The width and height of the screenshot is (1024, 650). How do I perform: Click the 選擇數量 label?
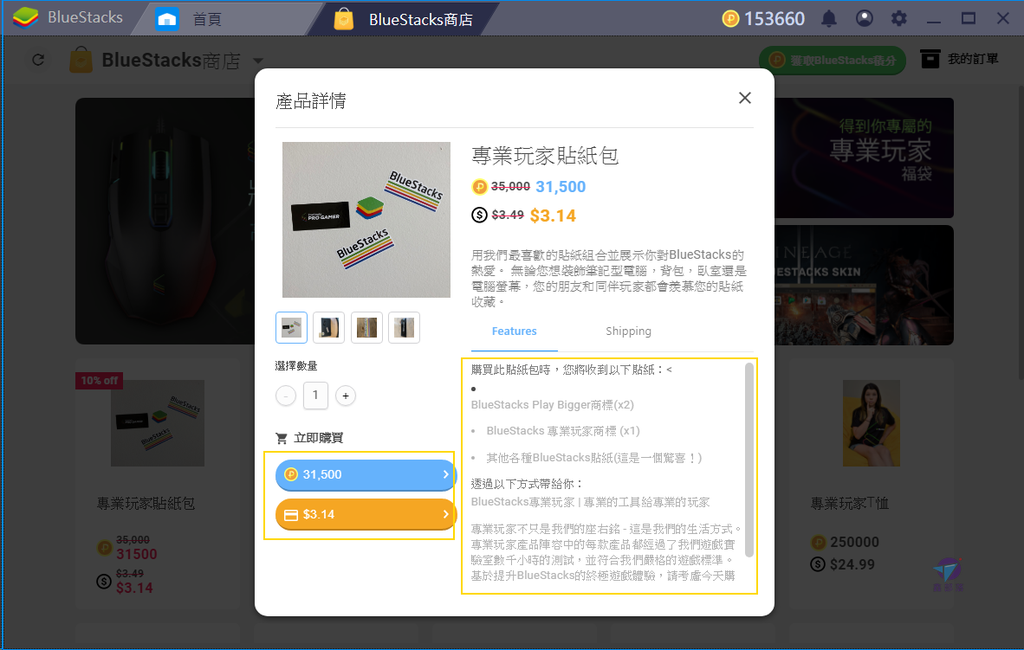click(296, 366)
